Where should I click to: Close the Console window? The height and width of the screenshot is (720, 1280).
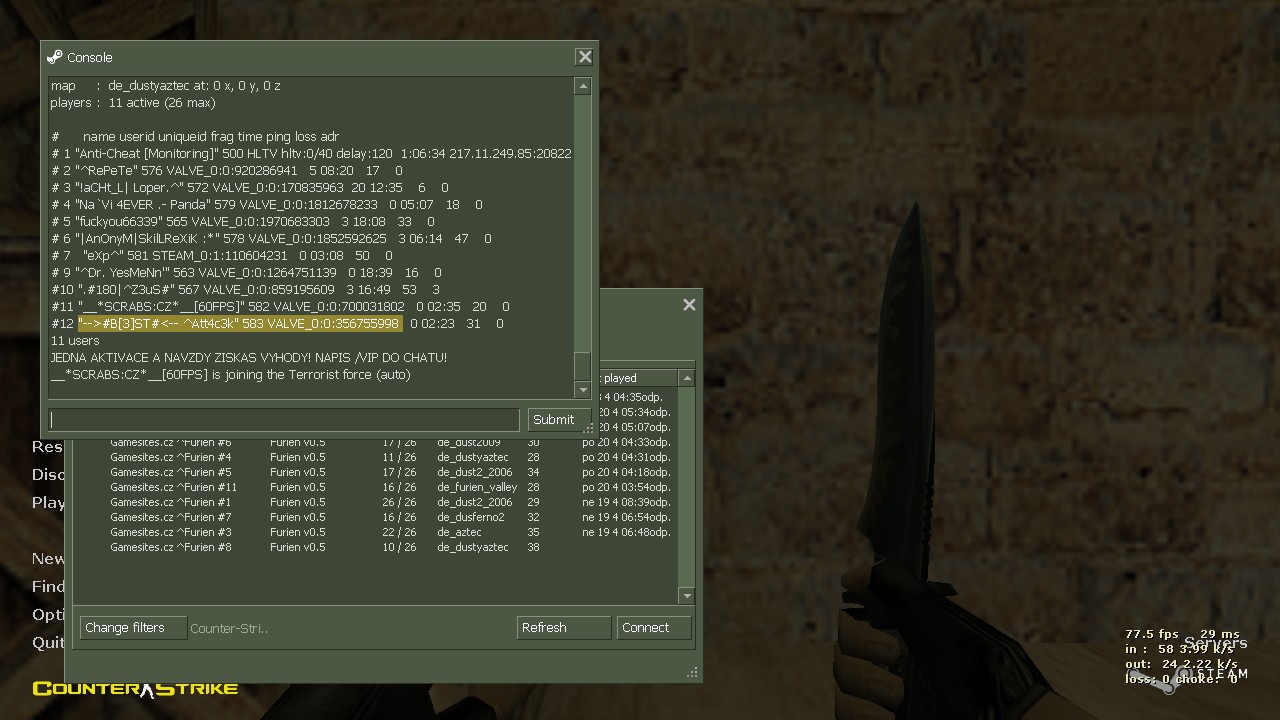pyautogui.click(x=585, y=57)
